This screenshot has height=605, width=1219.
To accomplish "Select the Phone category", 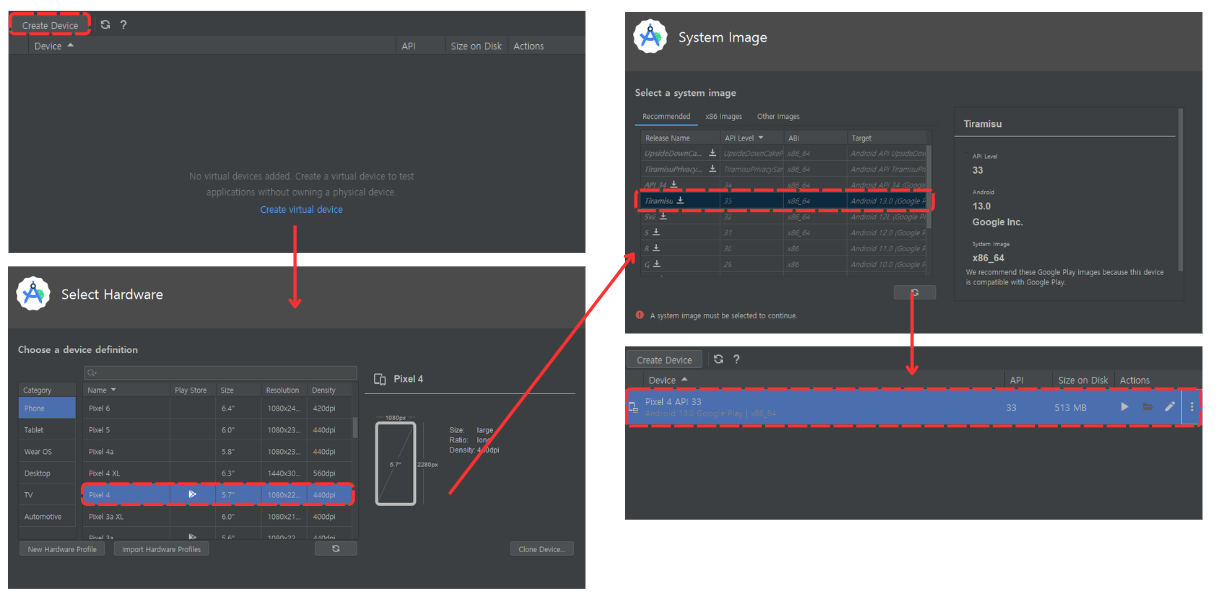I will [x=47, y=408].
